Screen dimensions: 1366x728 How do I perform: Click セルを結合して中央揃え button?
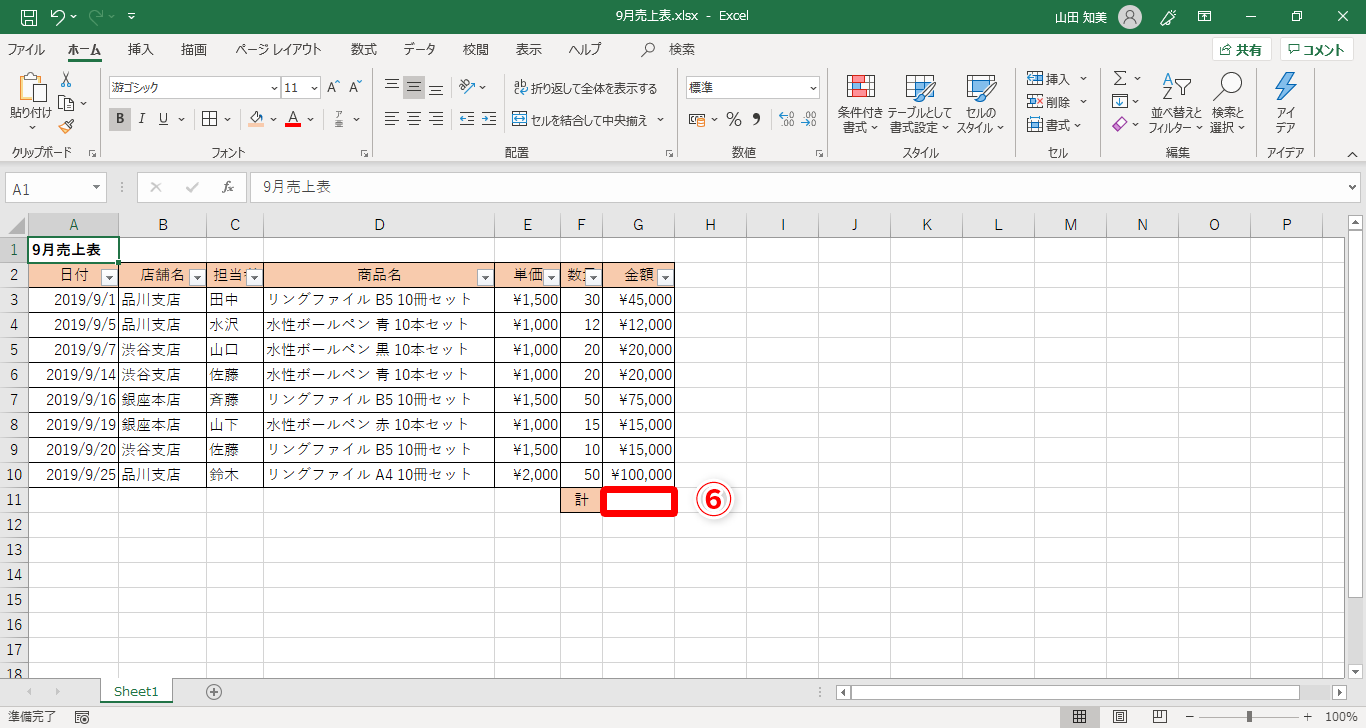(x=580, y=120)
